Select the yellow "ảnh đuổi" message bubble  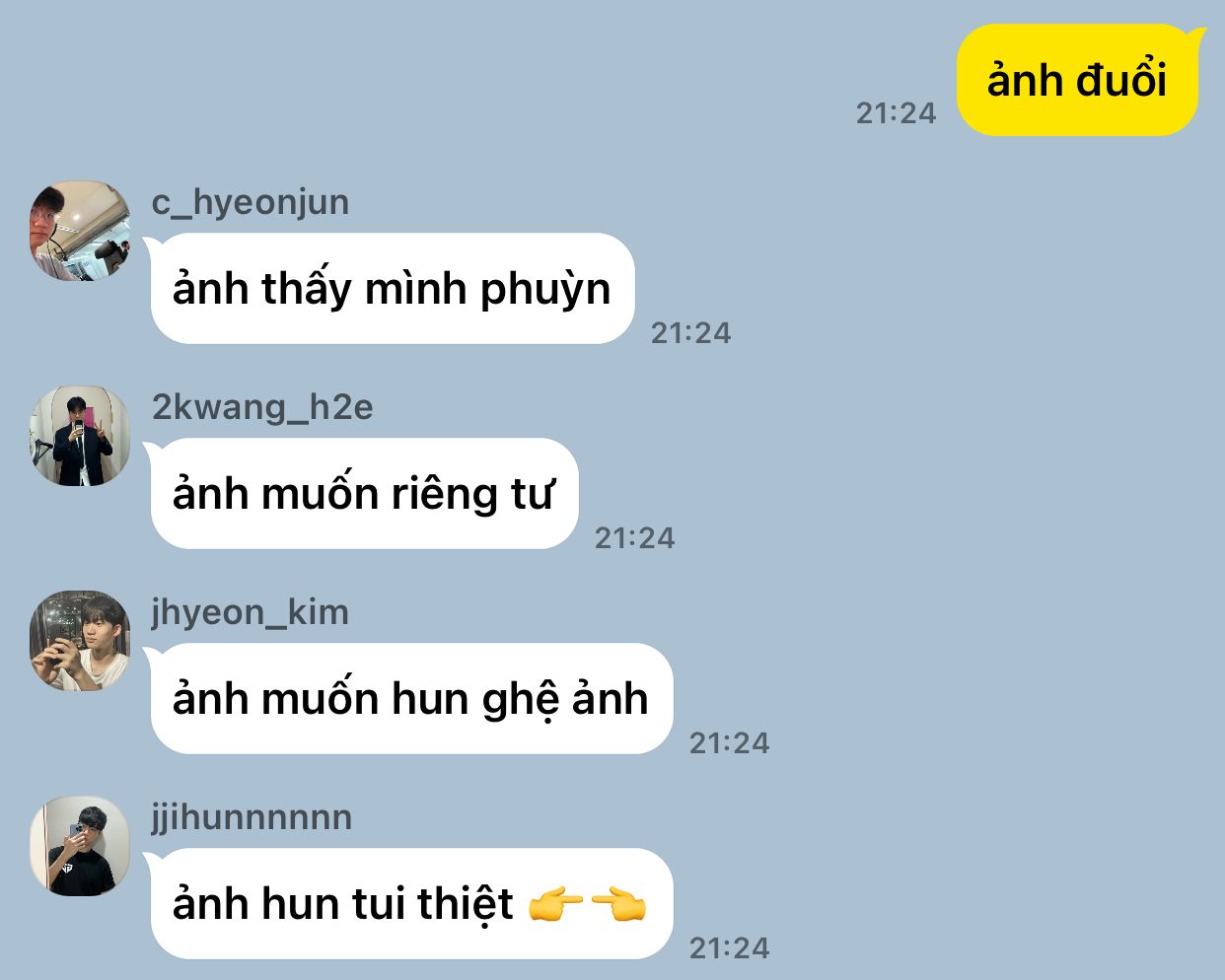(x=1078, y=80)
